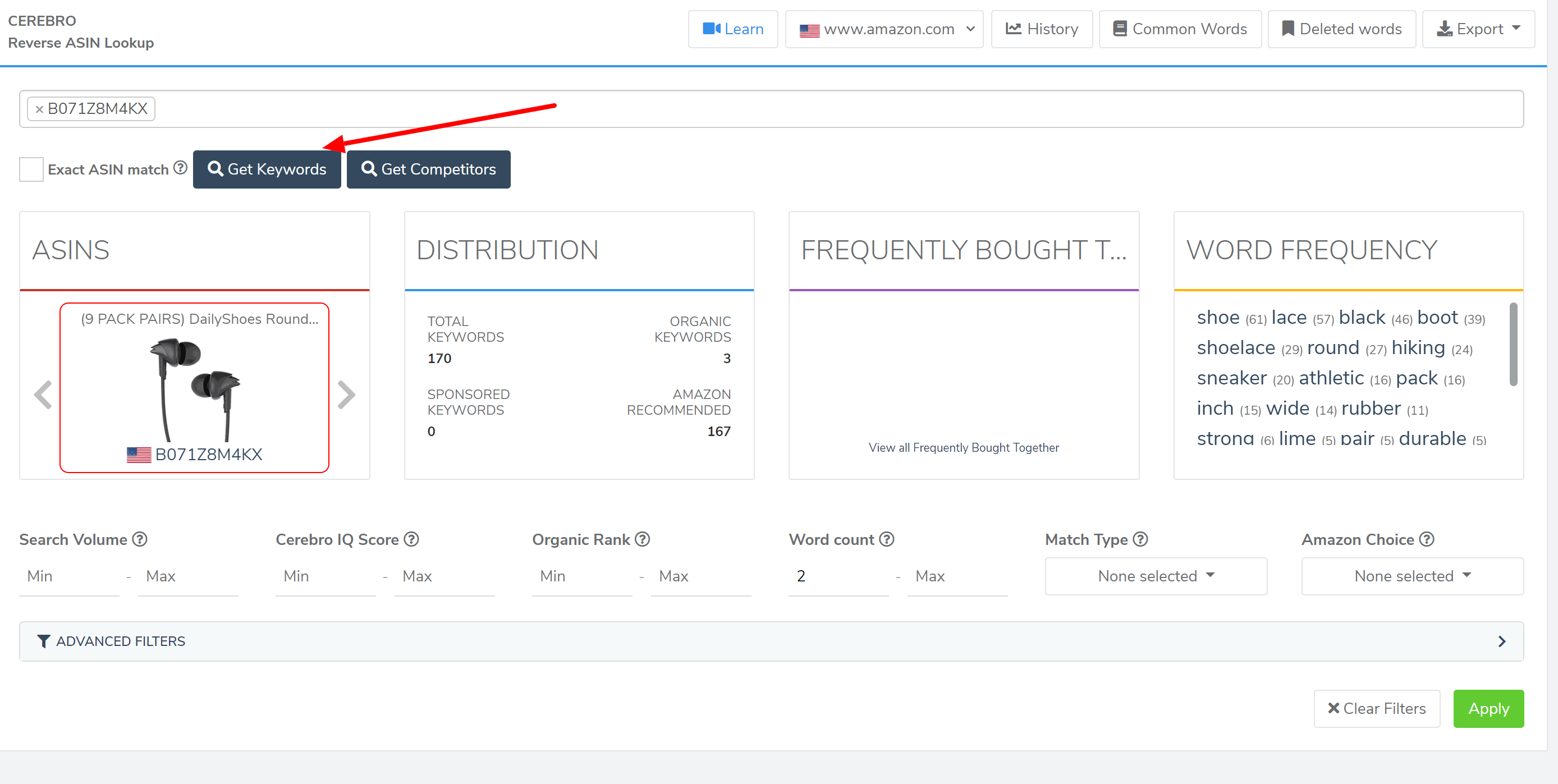The height and width of the screenshot is (784, 1558).
Task: Edit the Word count Min value of 2
Action: click(838, 576)
